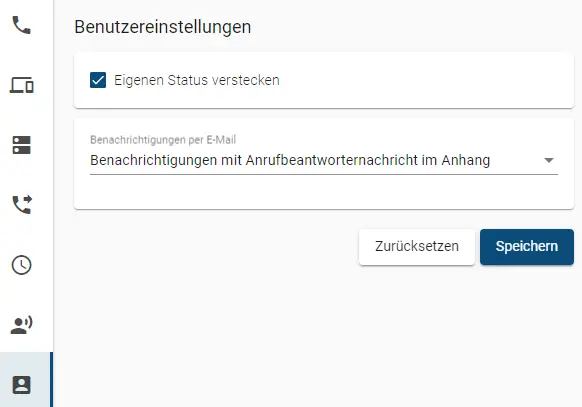
Task: Expand the dropdown arrow for E-Mail notifications
Action: [x=549, y=160]
